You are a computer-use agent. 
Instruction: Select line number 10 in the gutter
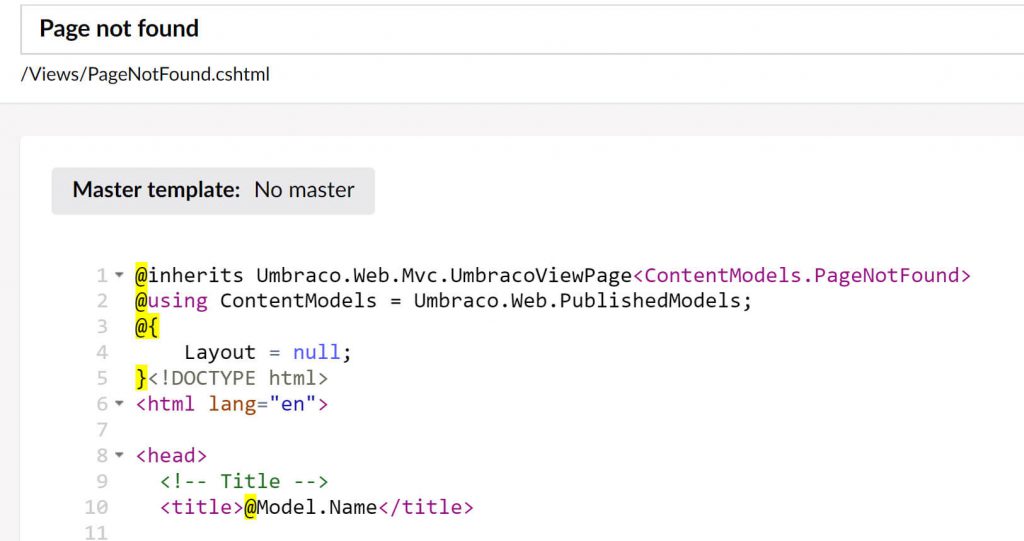click(x=96, y=507)
